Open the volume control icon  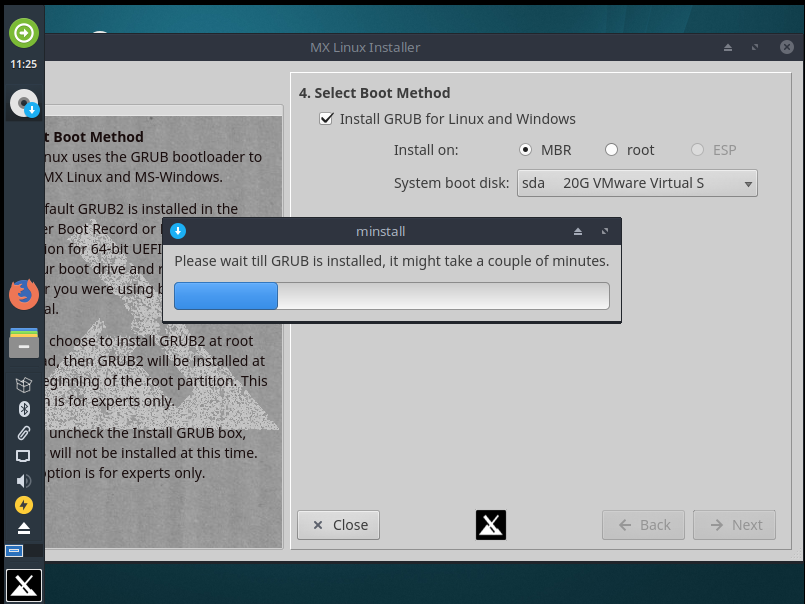coord(24,480)
